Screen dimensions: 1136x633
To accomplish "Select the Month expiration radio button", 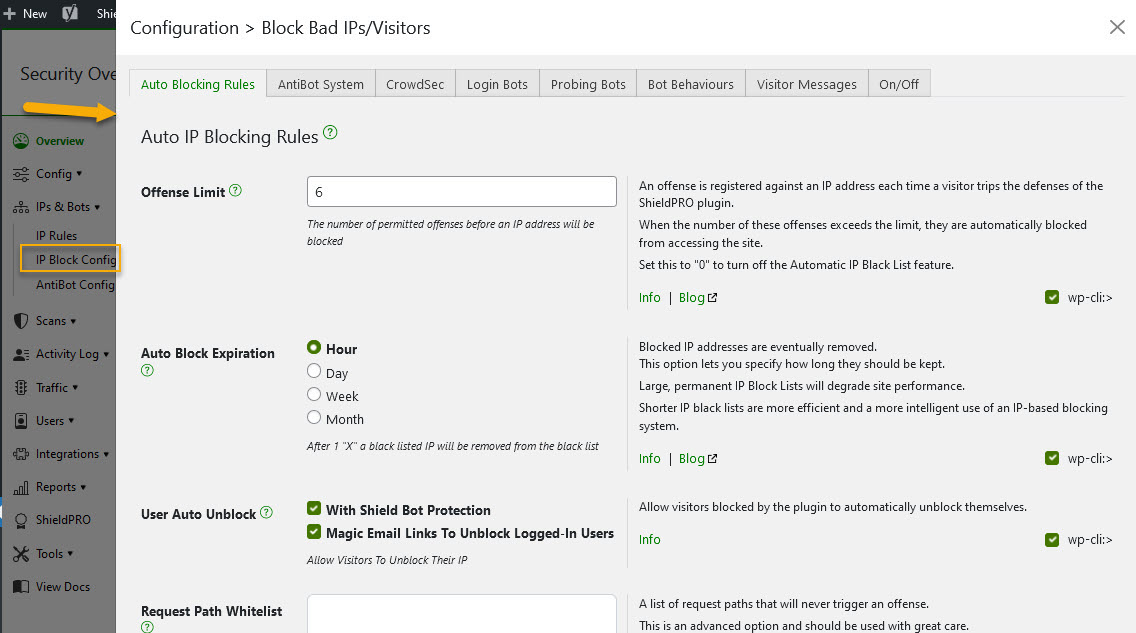I will click(314, 417).
